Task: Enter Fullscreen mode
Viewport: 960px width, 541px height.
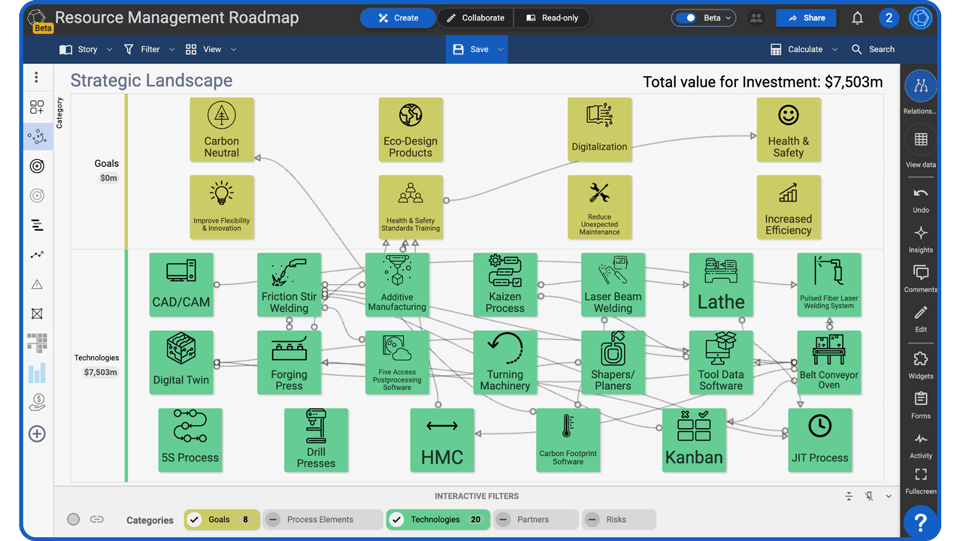Action: point(920,475)
